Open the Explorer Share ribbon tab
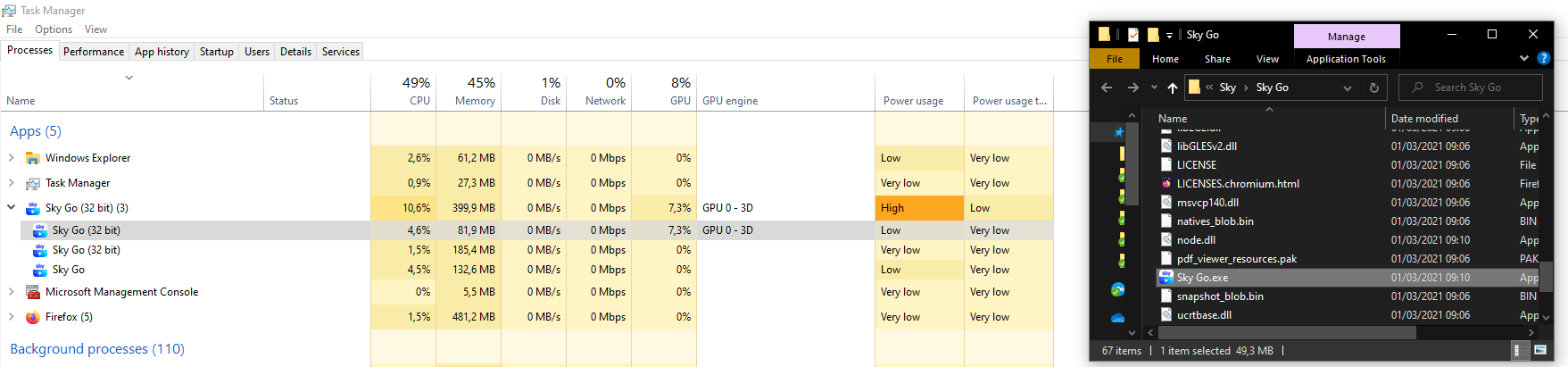Image resolution: width=1568 pixels, height=367 pixels. (1217, 59)
